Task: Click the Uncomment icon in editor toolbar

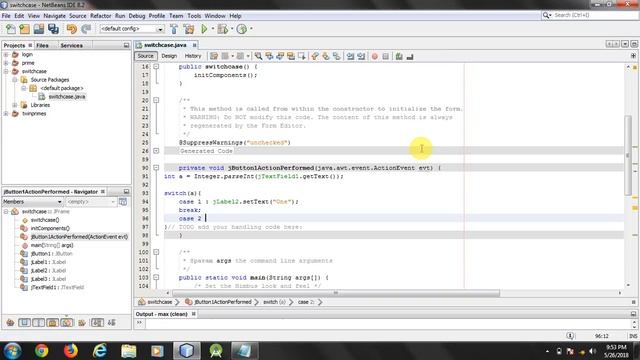Action: [x=410, y=56]
